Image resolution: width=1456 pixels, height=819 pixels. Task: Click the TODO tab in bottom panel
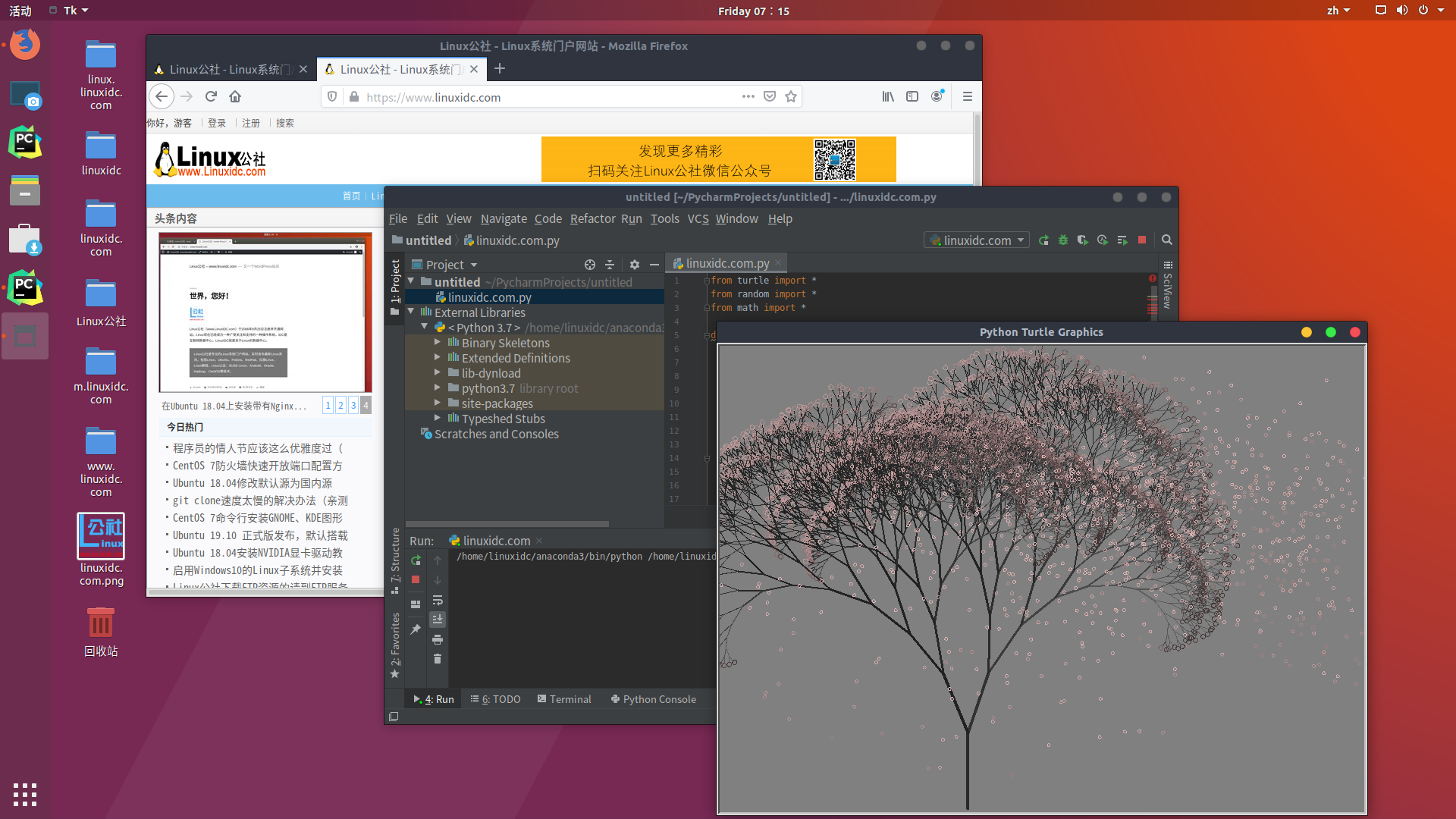pyautogui.click(x=498, y=698)
